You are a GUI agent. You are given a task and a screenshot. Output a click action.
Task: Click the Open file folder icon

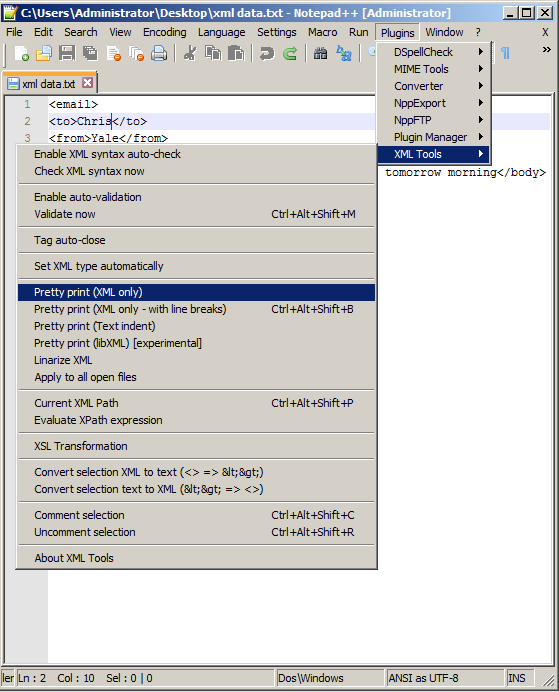click(x=44, y=53)
